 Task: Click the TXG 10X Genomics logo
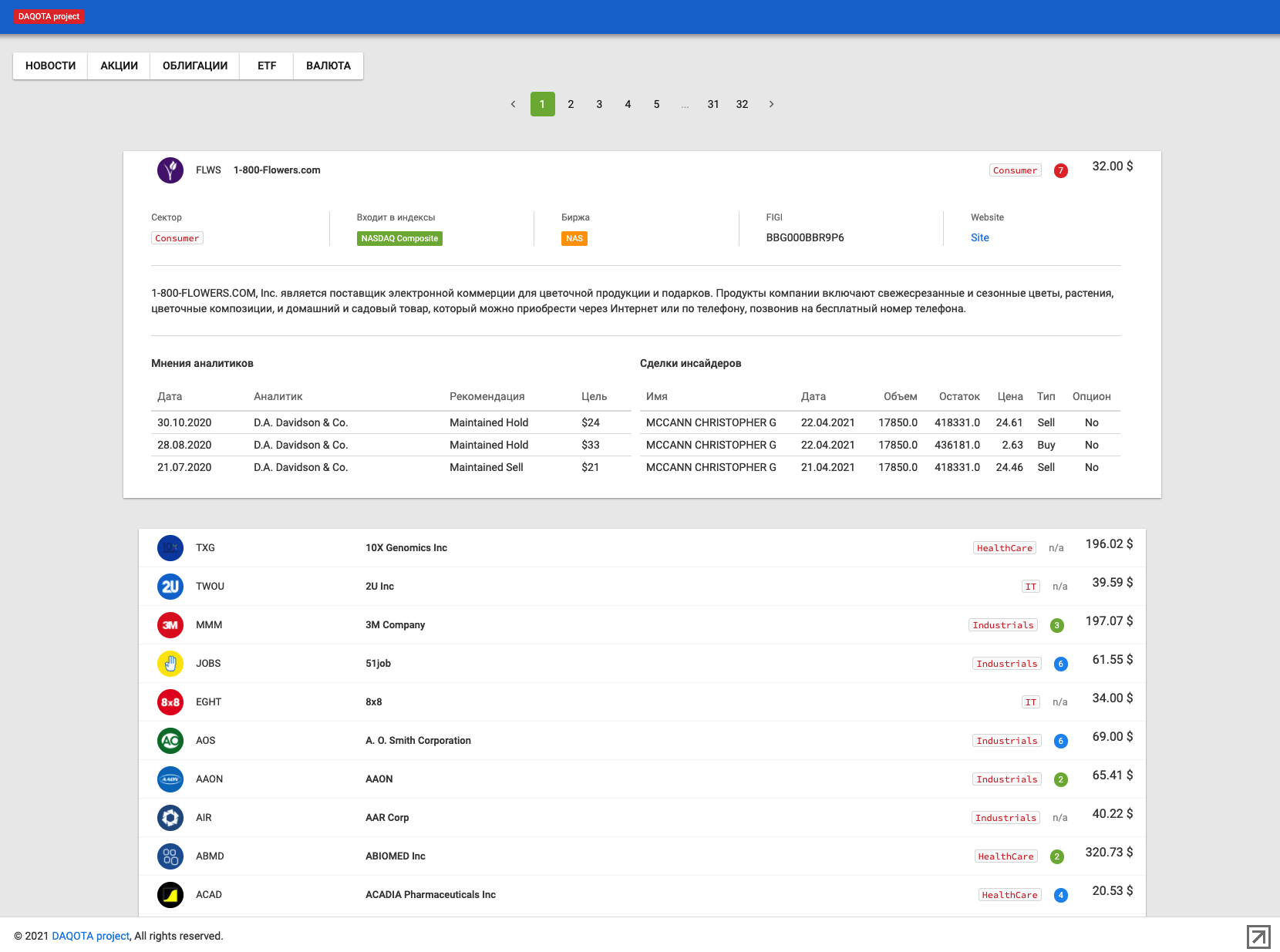(170, 548)
